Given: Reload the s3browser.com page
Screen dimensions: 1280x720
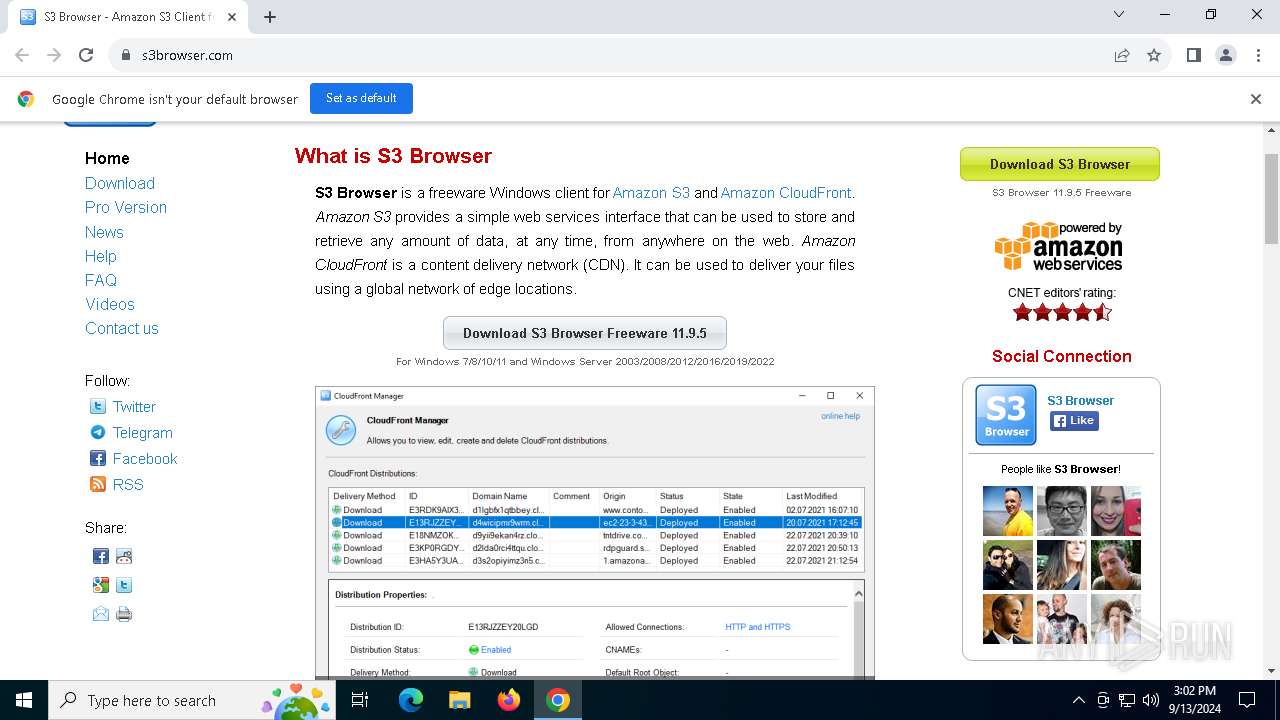Looking at the screenshot, I should tap(86, 55).
